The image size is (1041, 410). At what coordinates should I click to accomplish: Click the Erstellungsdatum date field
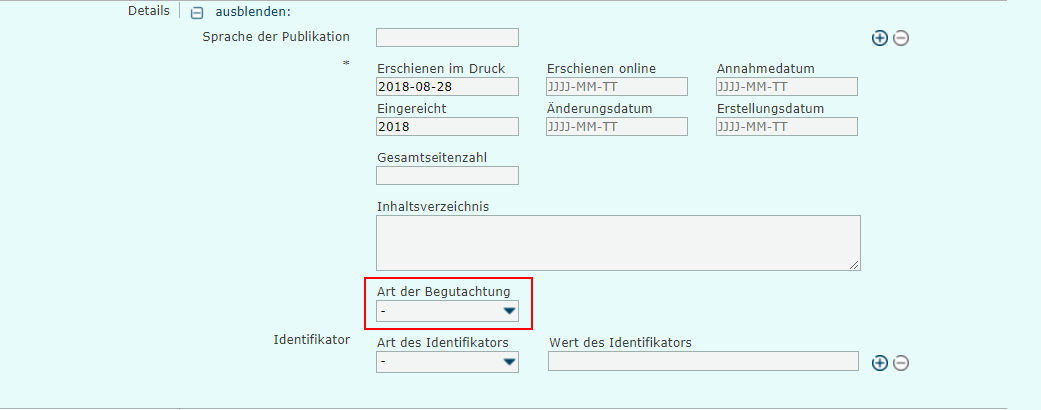click(787, 127)
